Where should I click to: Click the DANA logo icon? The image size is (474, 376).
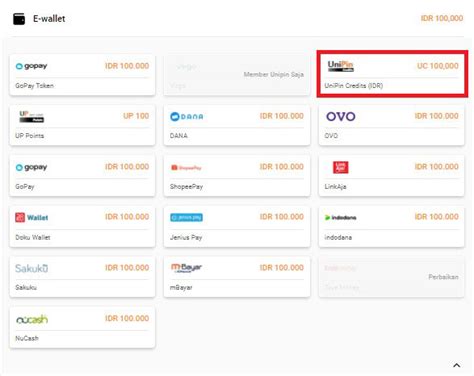pos(187,117)
